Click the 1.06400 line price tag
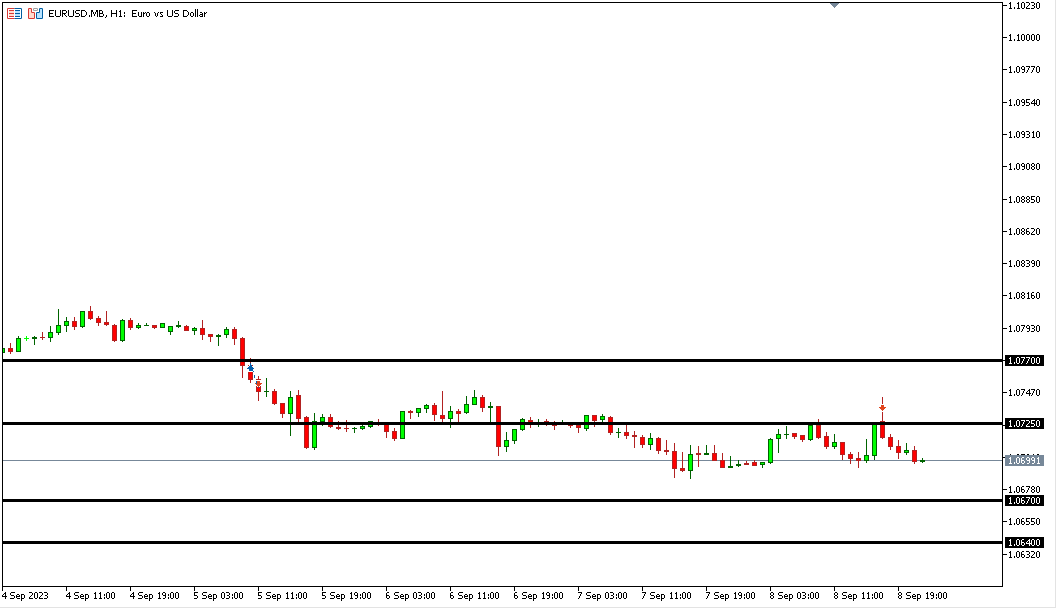 point(1024,542)
